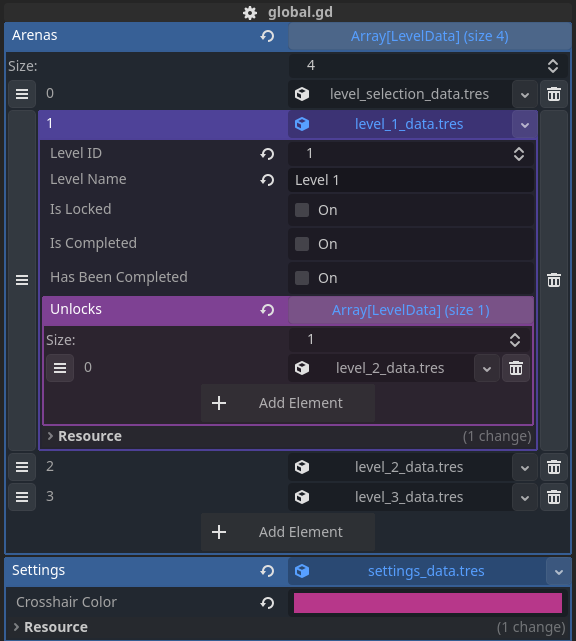Grab reorder handle of arena element 1
Image resolution: width=576 pixels, height=641 pixels.
click(22, 280)
